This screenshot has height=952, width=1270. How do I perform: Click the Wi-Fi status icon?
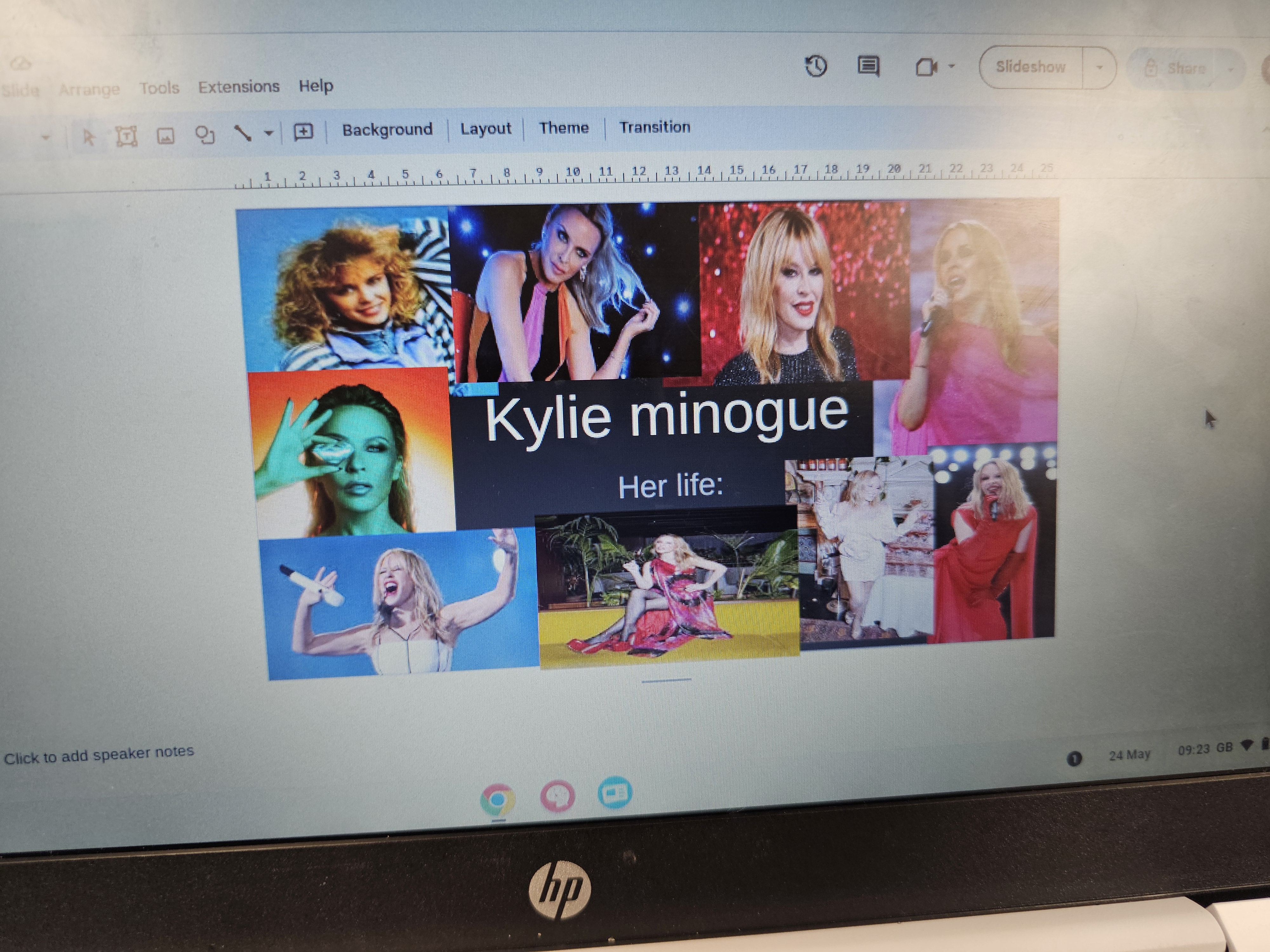(1246, 745)
